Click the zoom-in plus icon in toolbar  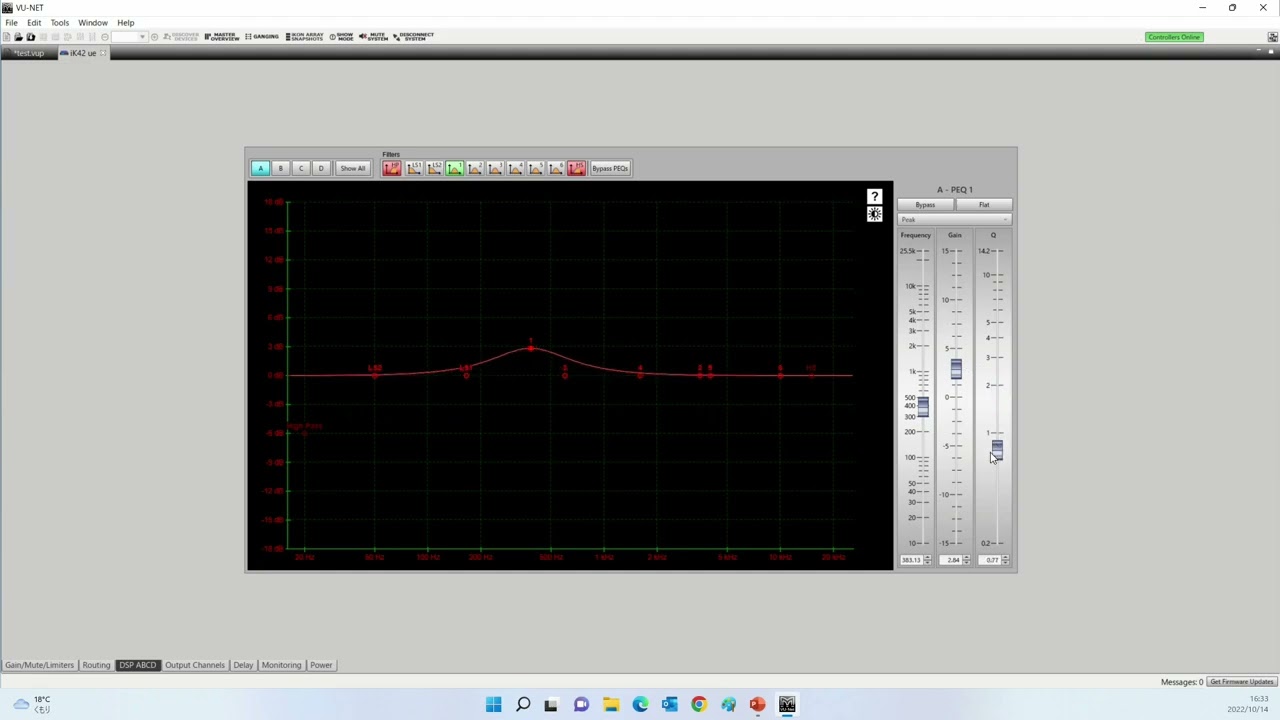point(154,37)
